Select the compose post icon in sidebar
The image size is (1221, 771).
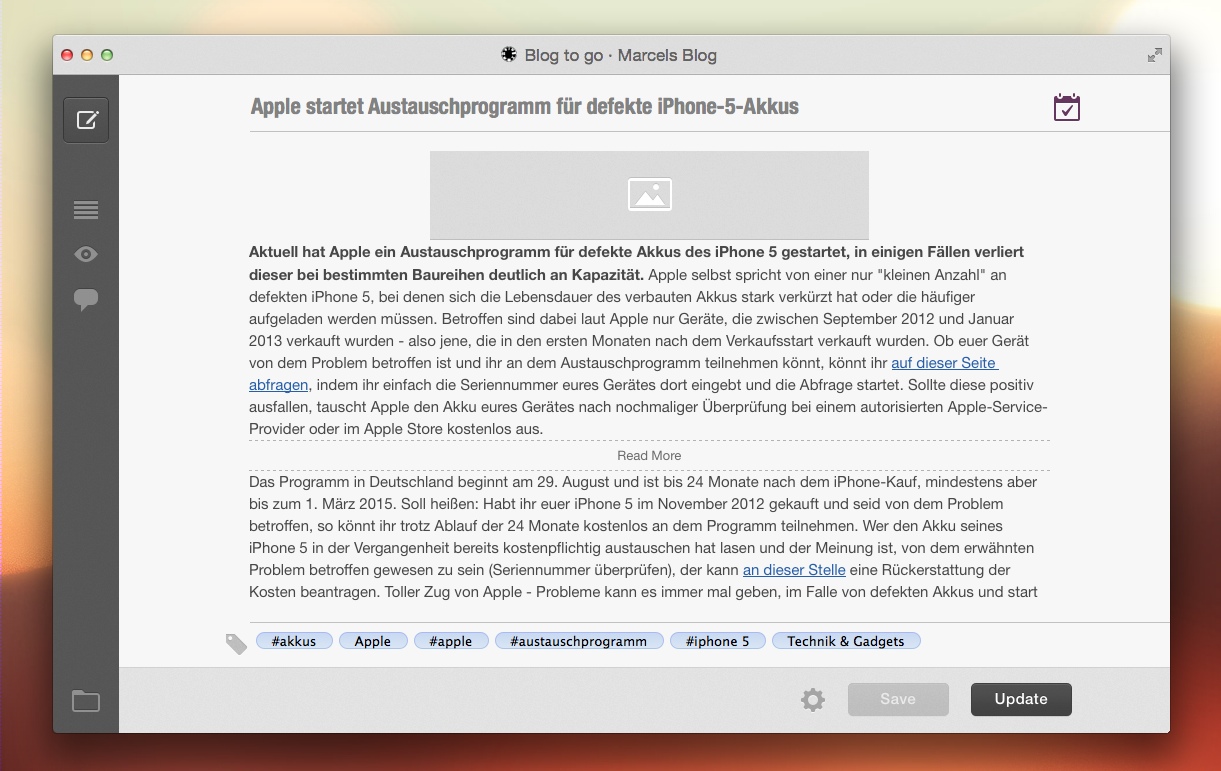(86, 119)
